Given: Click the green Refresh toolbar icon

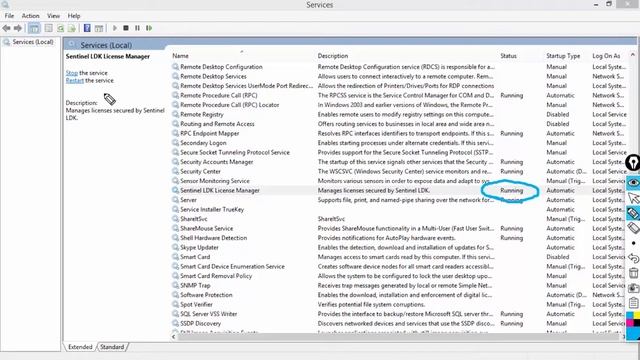Looking at the screenshot, I should click(x=60, y=28).
